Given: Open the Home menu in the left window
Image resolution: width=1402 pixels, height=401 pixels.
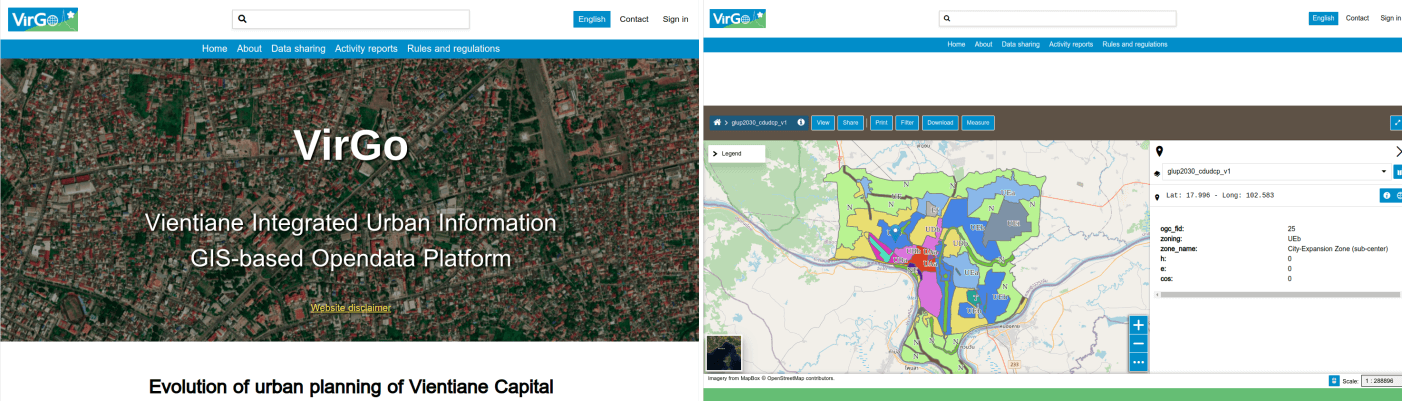Looking at the screenshot, I should tap(214, 49).
